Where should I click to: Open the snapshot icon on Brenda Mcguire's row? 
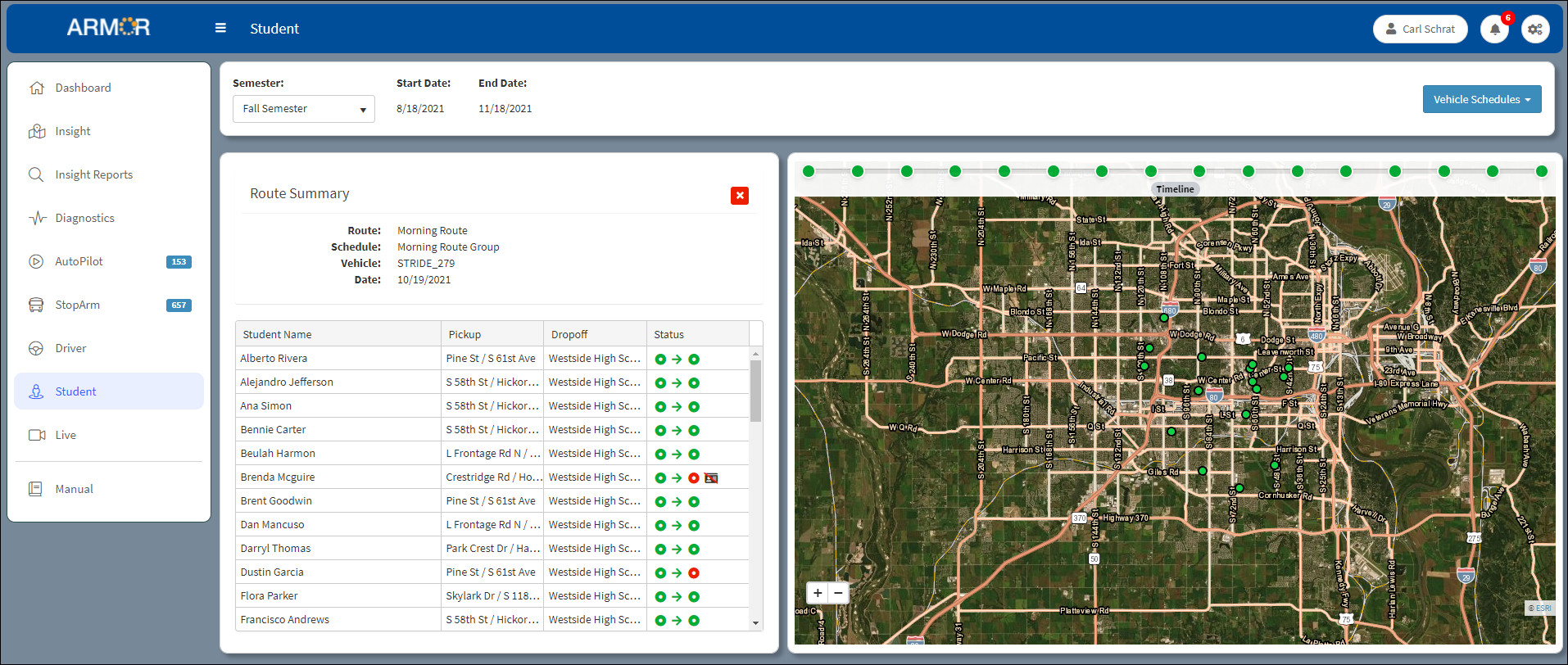click(711, 478)
